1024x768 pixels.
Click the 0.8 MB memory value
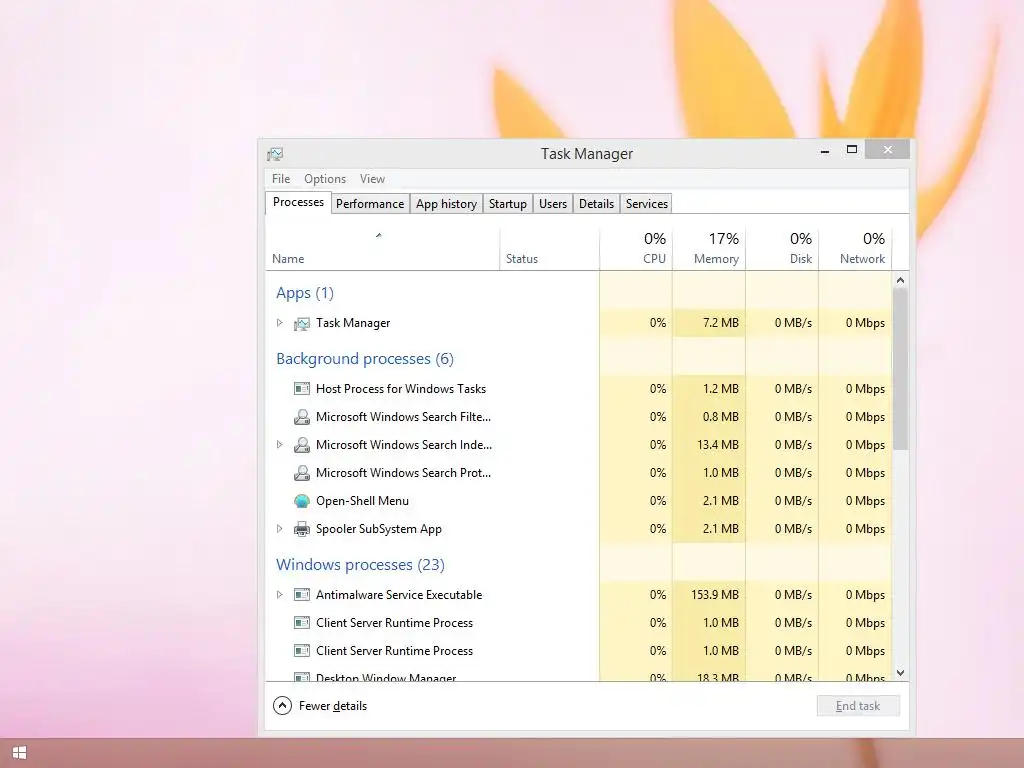tap(721, 417)
